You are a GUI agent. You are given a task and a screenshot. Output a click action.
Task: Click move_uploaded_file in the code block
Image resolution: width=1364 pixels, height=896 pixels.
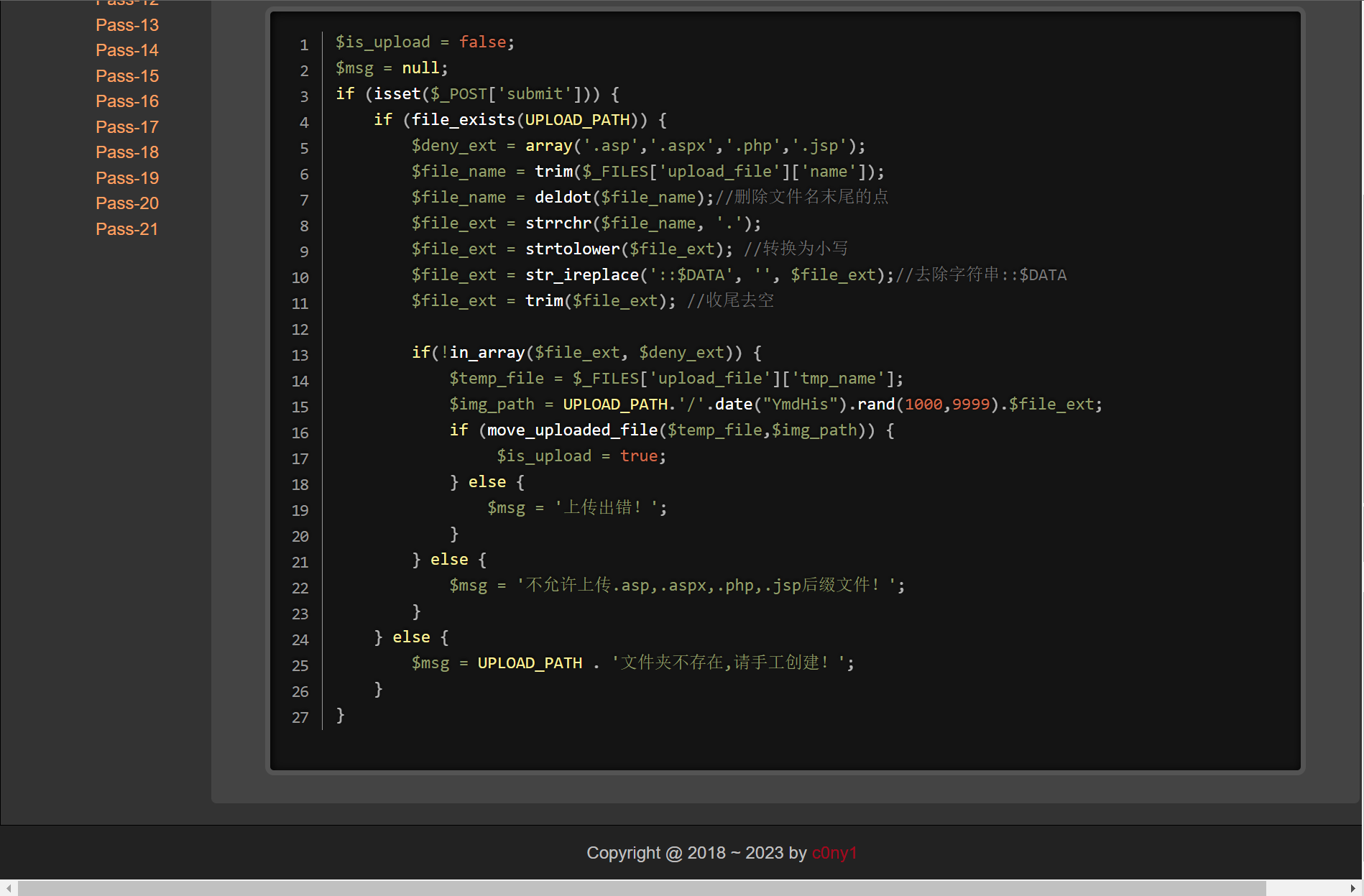pyautogui.click(x=572, y=430)
